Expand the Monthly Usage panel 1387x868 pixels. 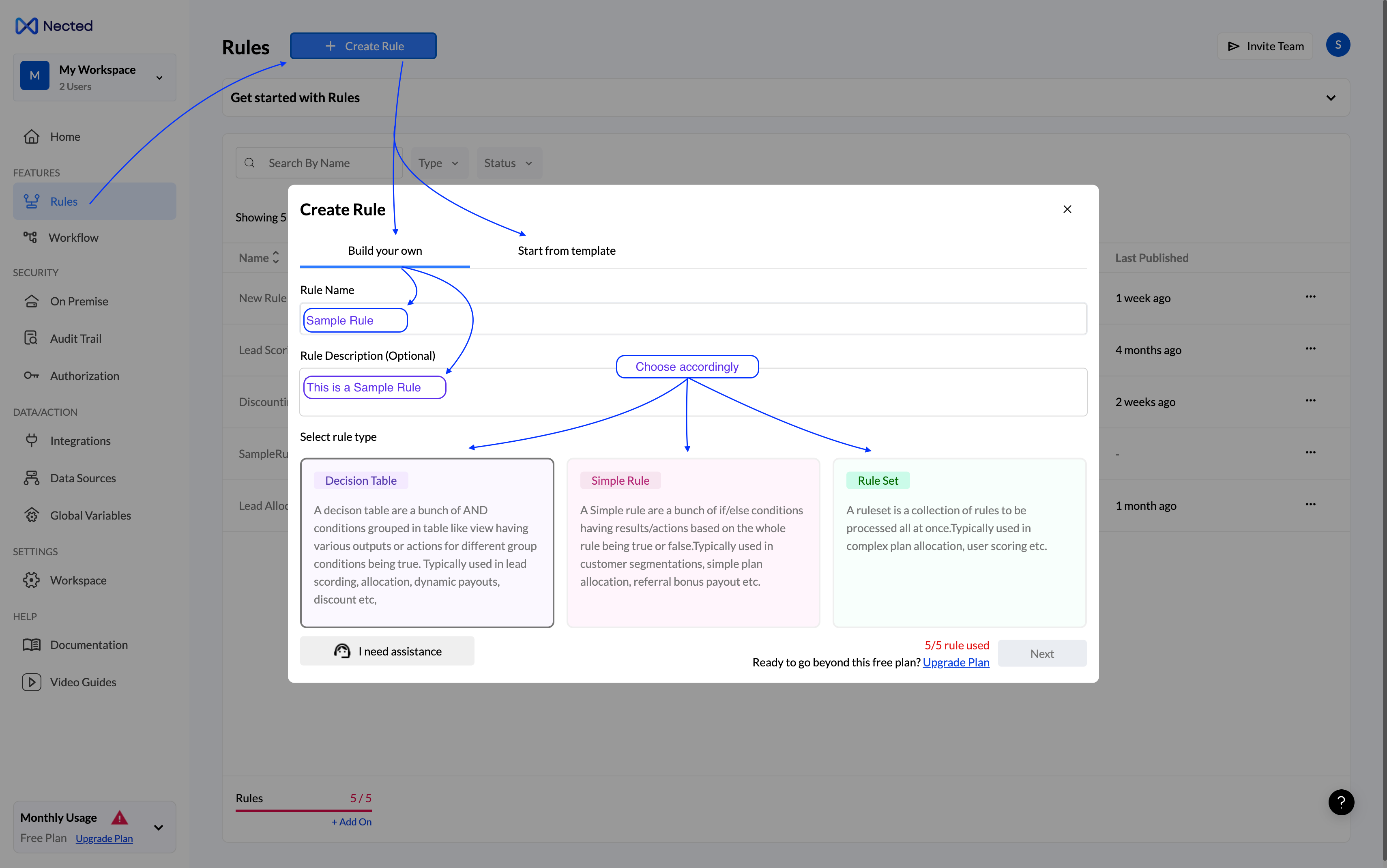tap(159, 827)
